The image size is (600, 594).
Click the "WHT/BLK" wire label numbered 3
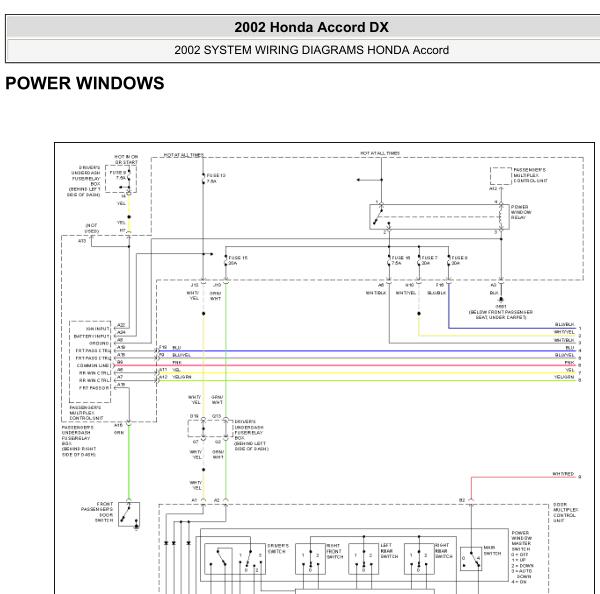tap(564, 340)
